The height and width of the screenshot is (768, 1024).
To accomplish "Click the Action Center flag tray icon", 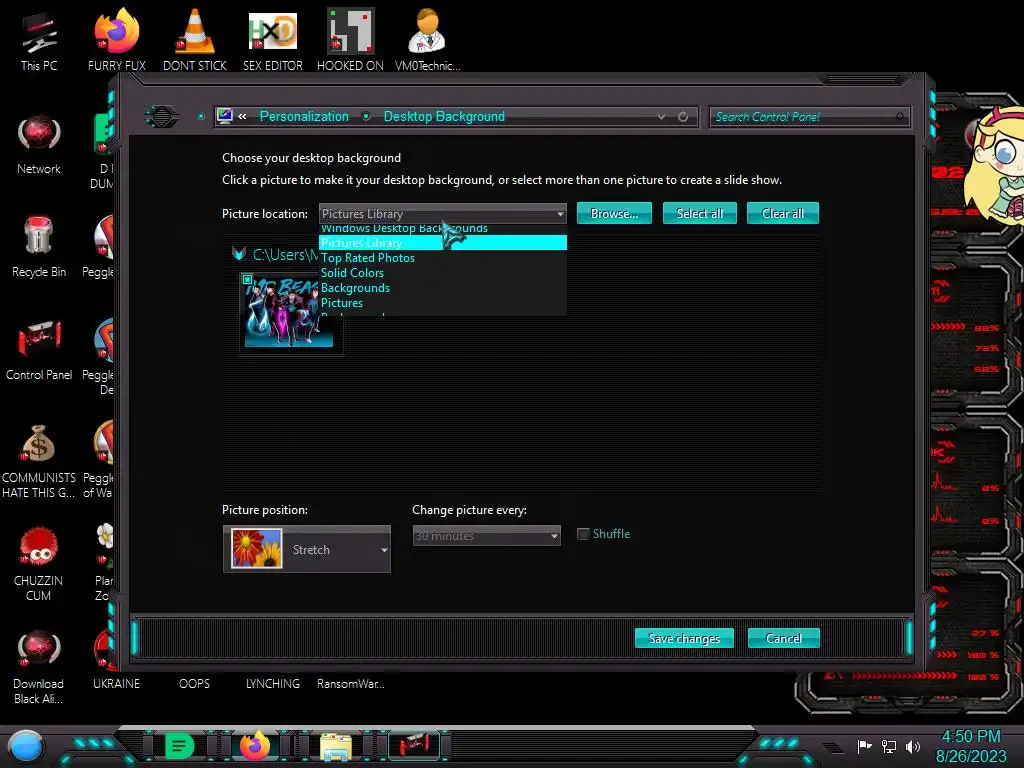I will point(865,746).
